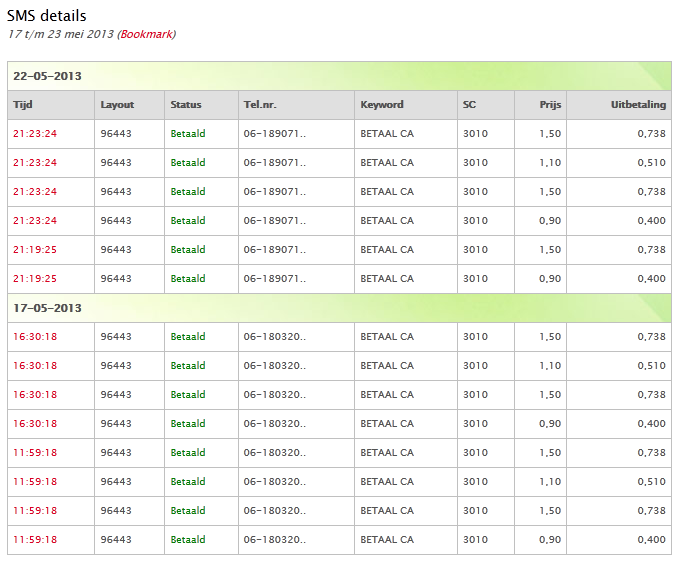This screenshot has height=564, width=683.
Task: Click SC 3010 in 21:23:24 row priced 0,90
Action: point(475,220)
